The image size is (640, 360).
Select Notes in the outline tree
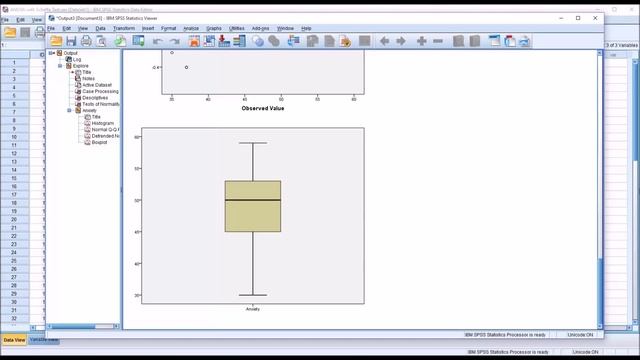pos(88,78)
